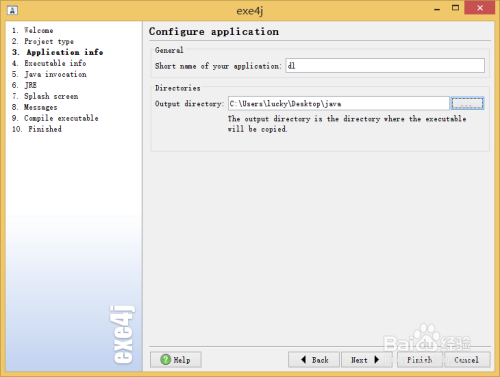The width and height of the screenshot is (500, 377).
Task: Cancel the exe4j wizard
Action: click(x=467, y=360)
